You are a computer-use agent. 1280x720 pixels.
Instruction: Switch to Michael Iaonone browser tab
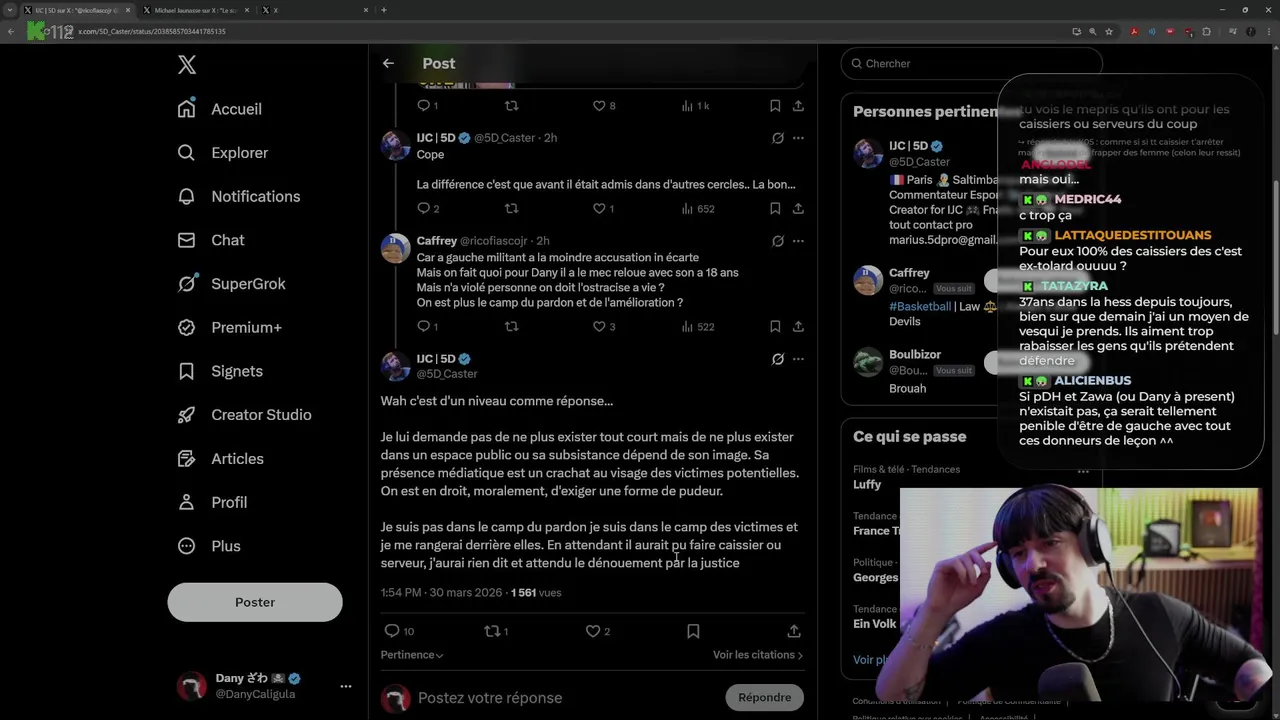coord(195,10)
